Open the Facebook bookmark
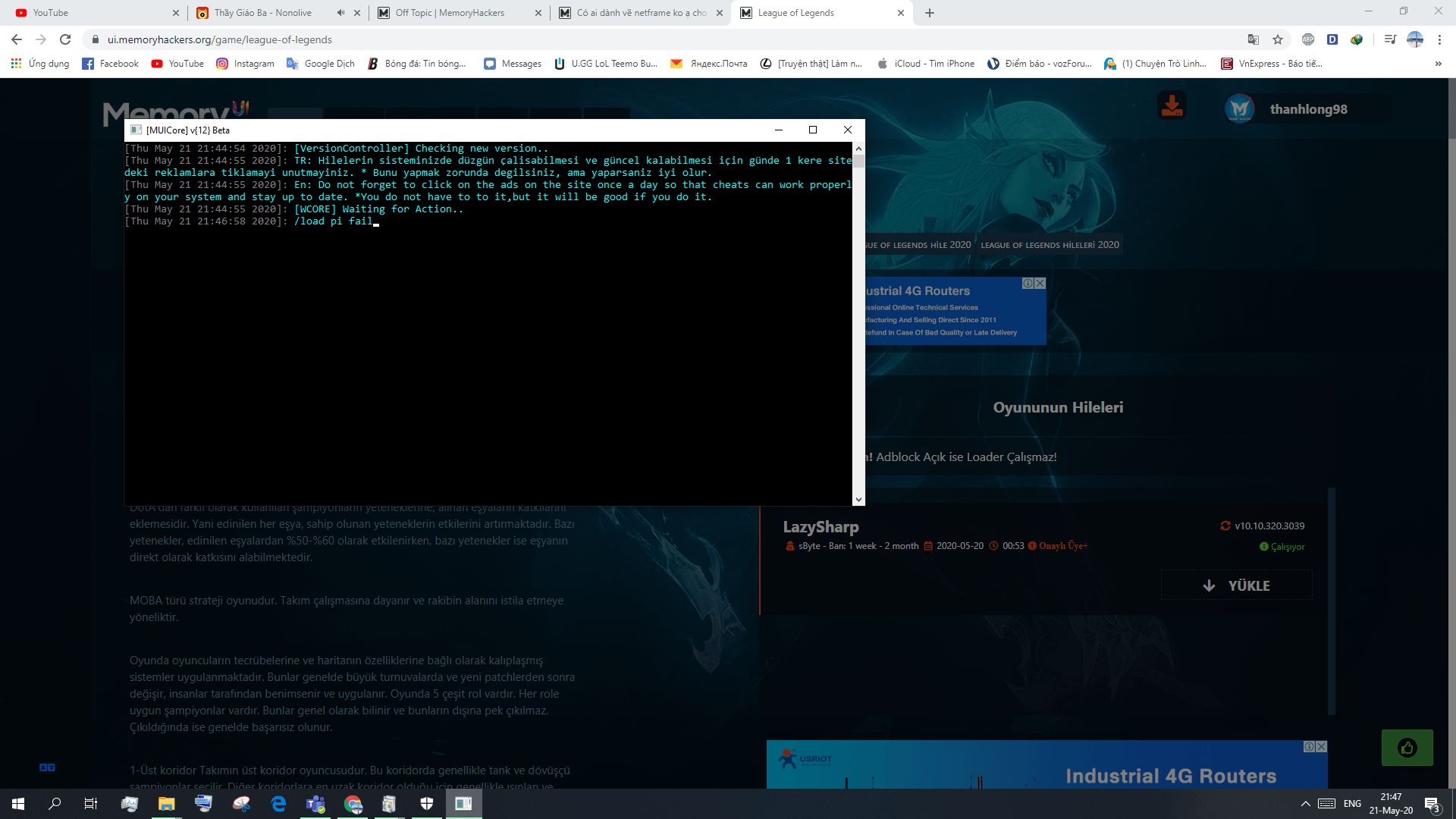Screen dimensions: 1456x819 tap(111, 64)
